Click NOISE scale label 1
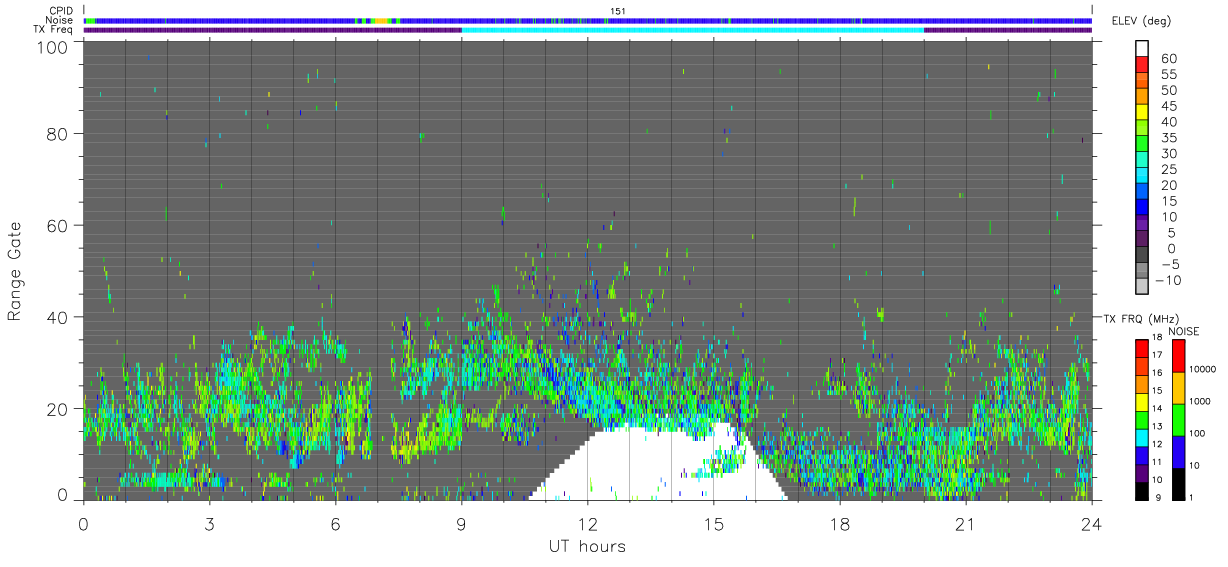The height and width of the screenshot is (567, 1228). point(1193,497)
